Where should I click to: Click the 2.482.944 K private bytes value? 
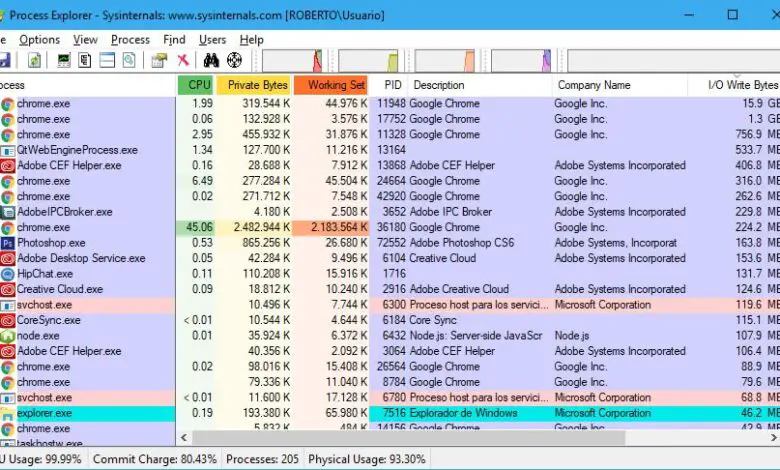[262, 228]
